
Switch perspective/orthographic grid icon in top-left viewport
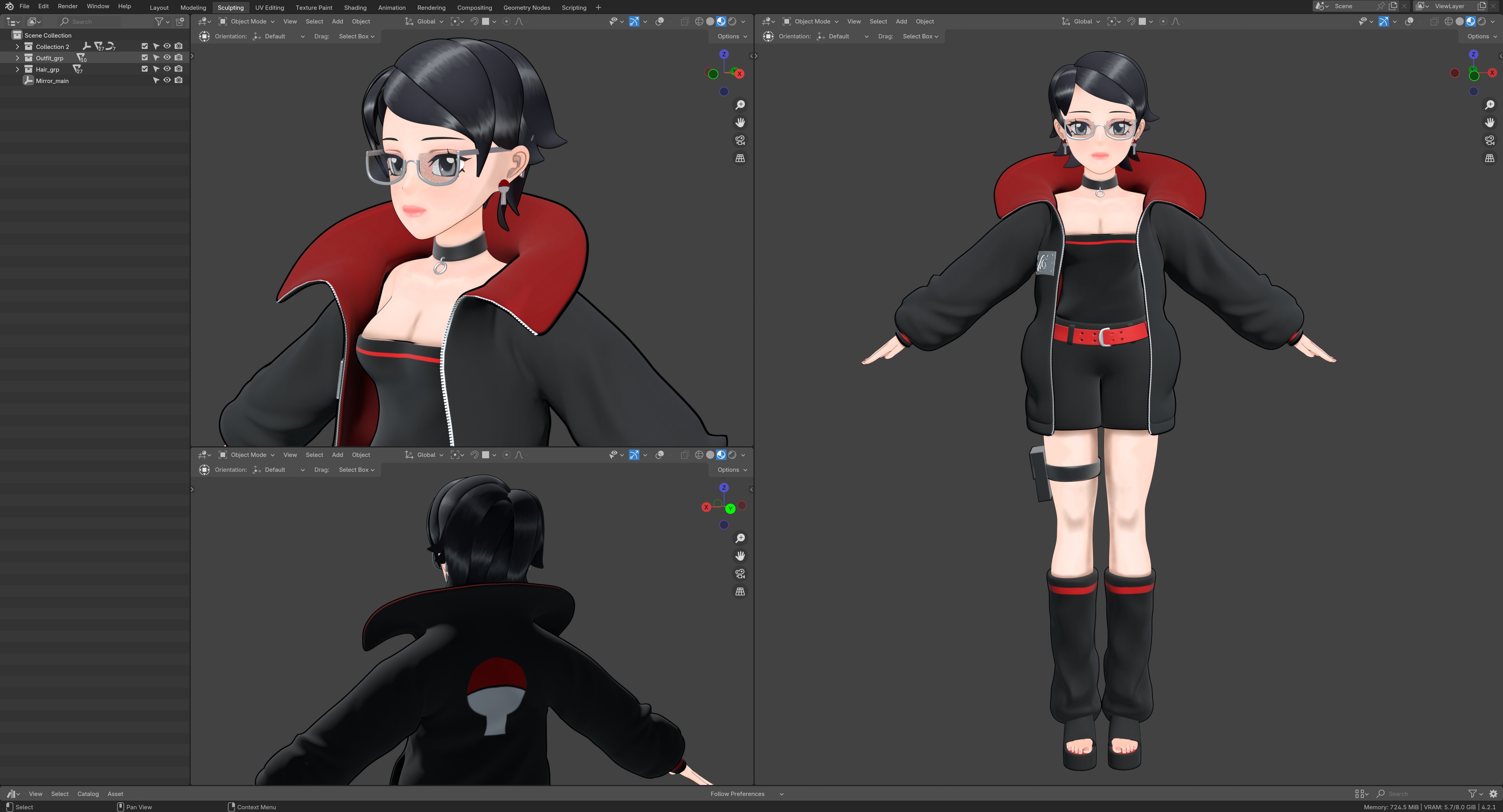[740, 158]
